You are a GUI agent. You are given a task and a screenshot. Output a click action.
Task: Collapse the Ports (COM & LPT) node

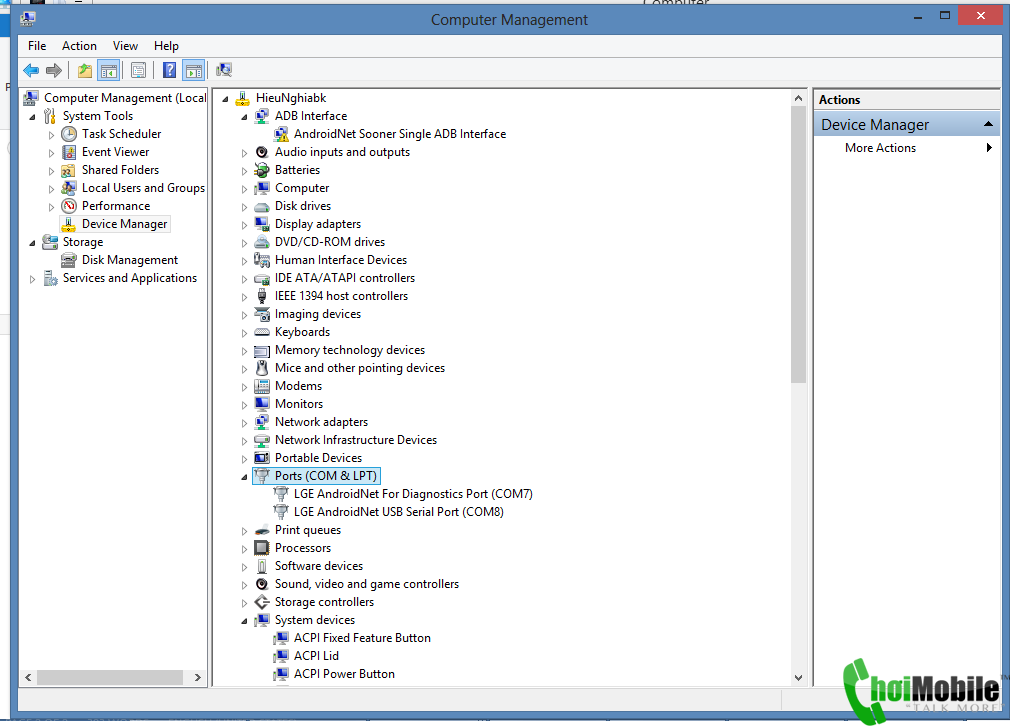[244, 477]
